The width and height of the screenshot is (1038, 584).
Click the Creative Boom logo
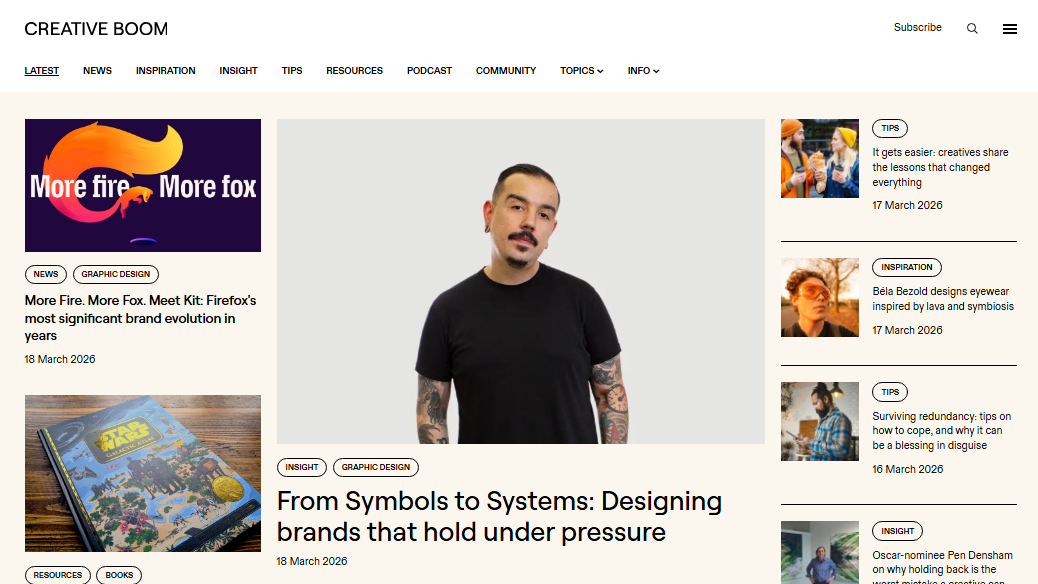point(96,29)
